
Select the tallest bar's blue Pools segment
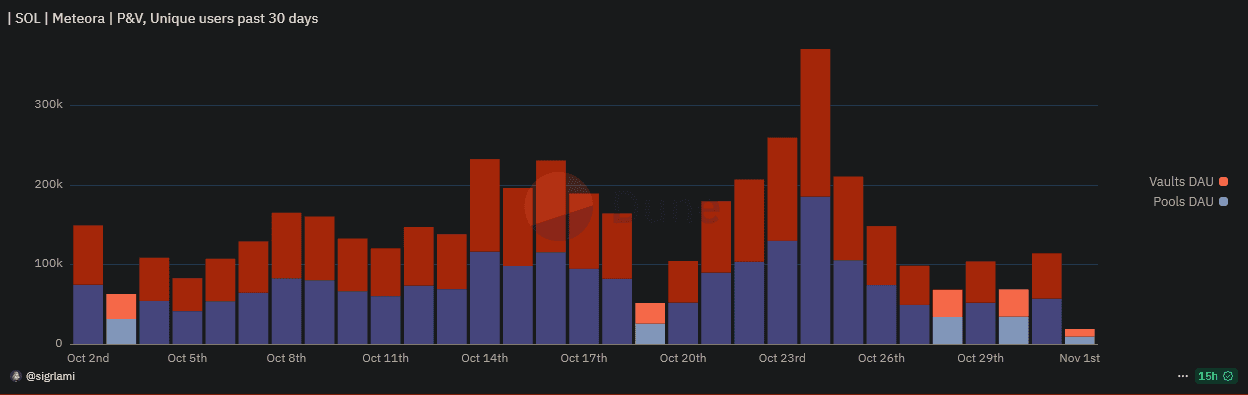(815, 270)
